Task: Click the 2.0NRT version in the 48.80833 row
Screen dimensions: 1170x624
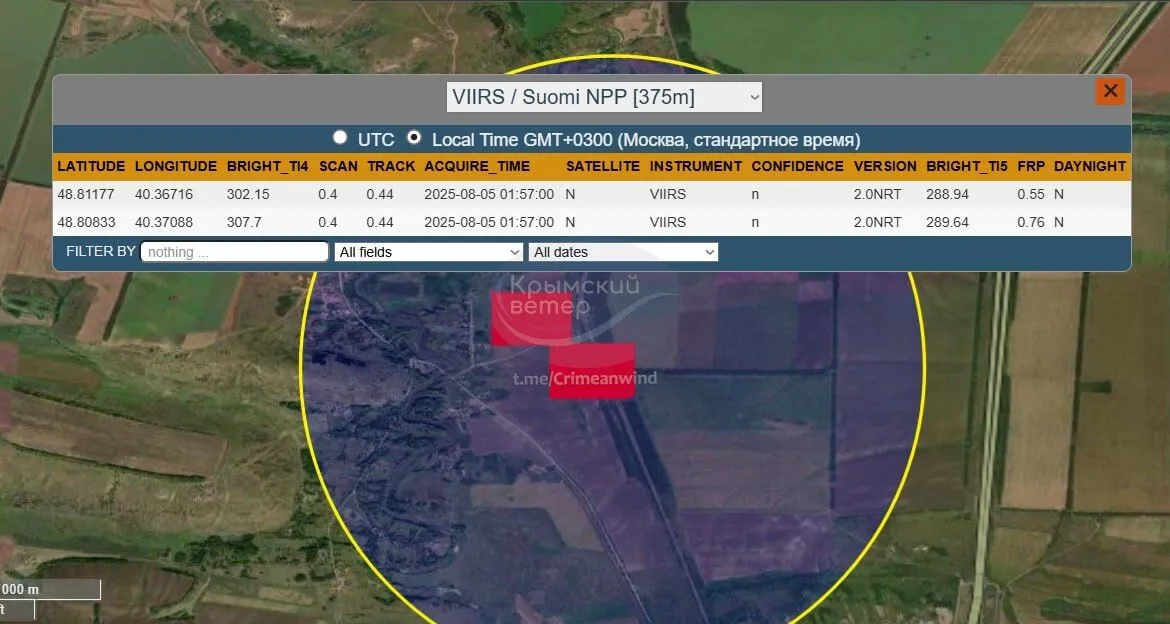Action: pyautogui.click(x=878, y=222)
